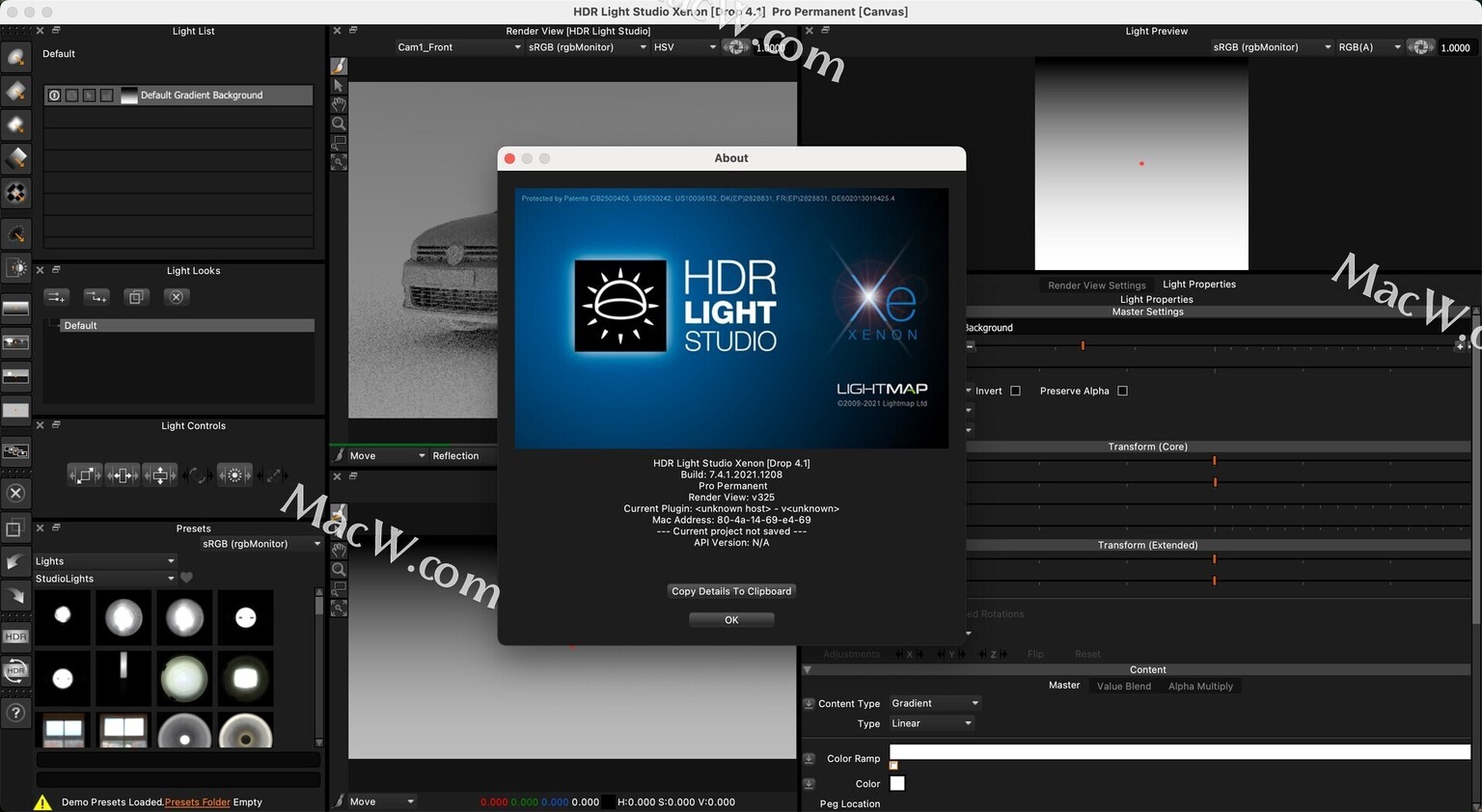1482x812 pixels.
Task: Click the undo arrow icon in left toolbar
Action: [x=16, y=562]
